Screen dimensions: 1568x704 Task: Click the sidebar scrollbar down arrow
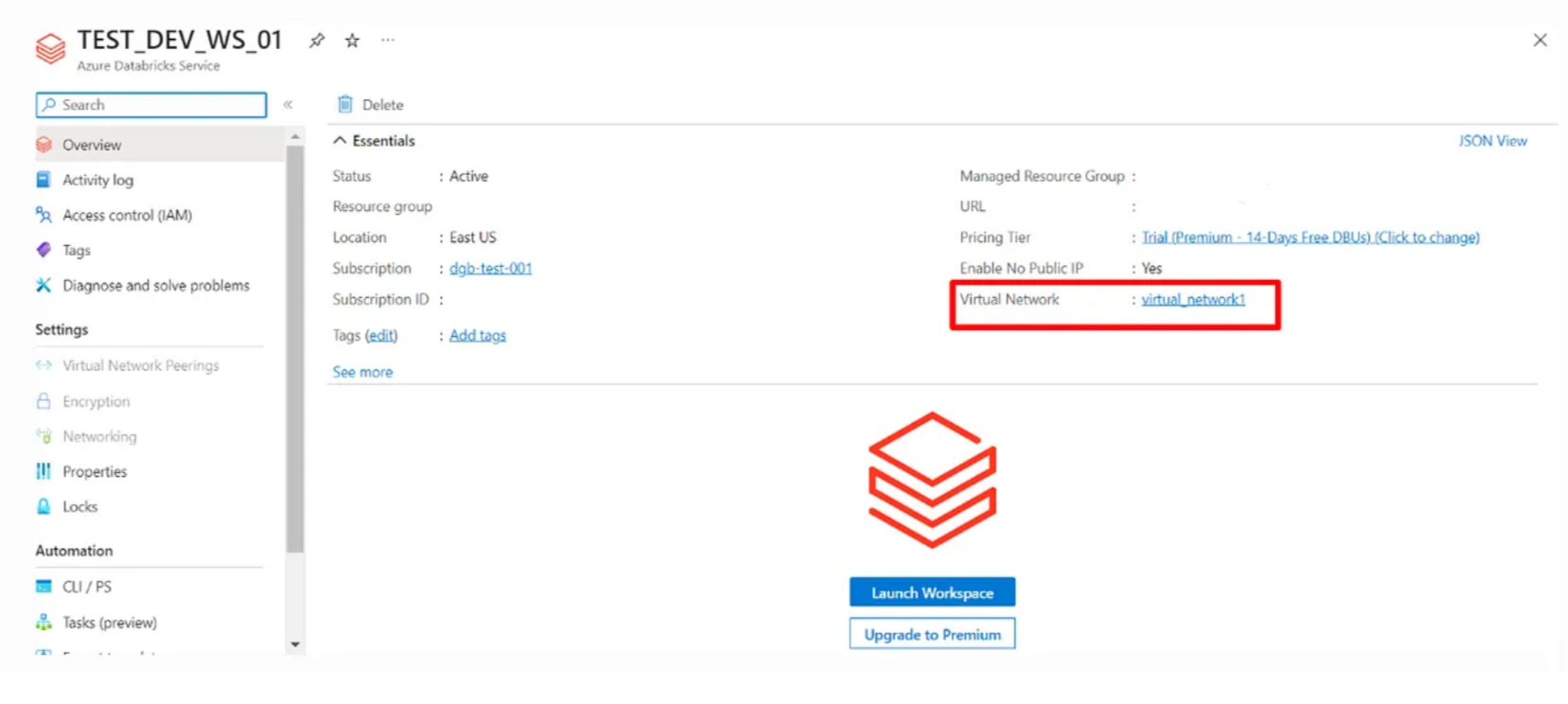295,644
